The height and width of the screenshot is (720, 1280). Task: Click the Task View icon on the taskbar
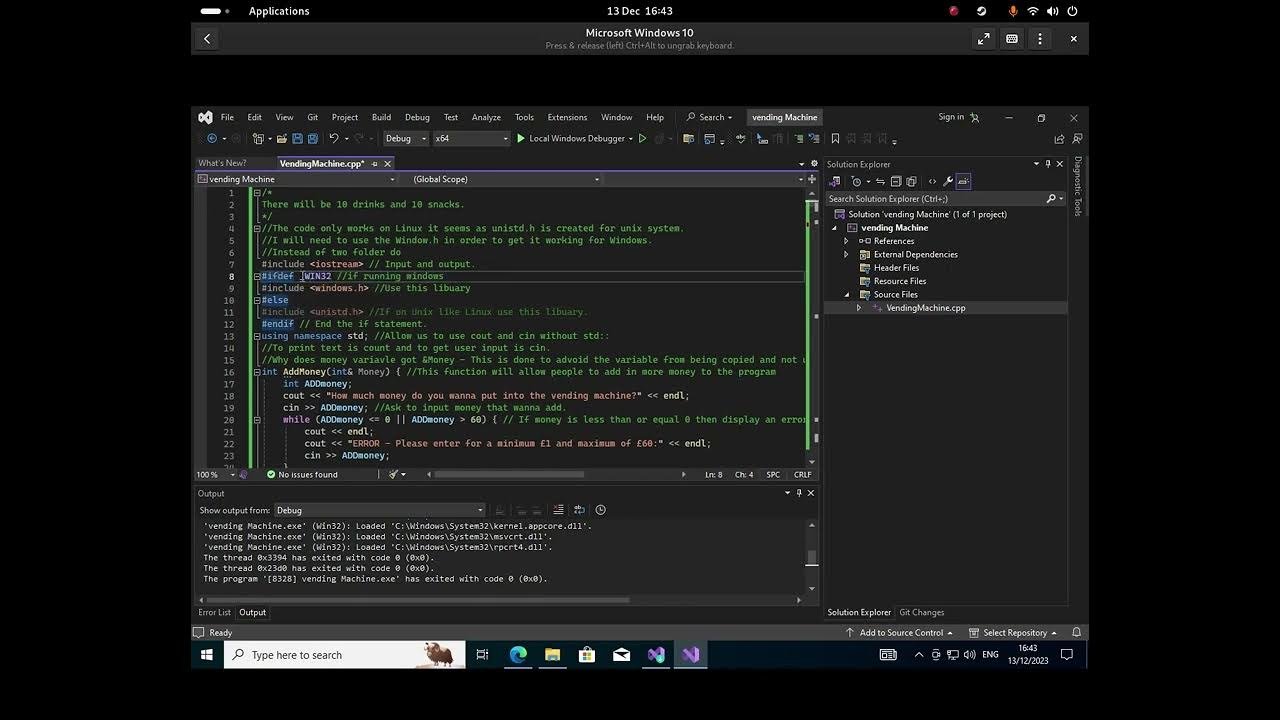pos(482,655)
